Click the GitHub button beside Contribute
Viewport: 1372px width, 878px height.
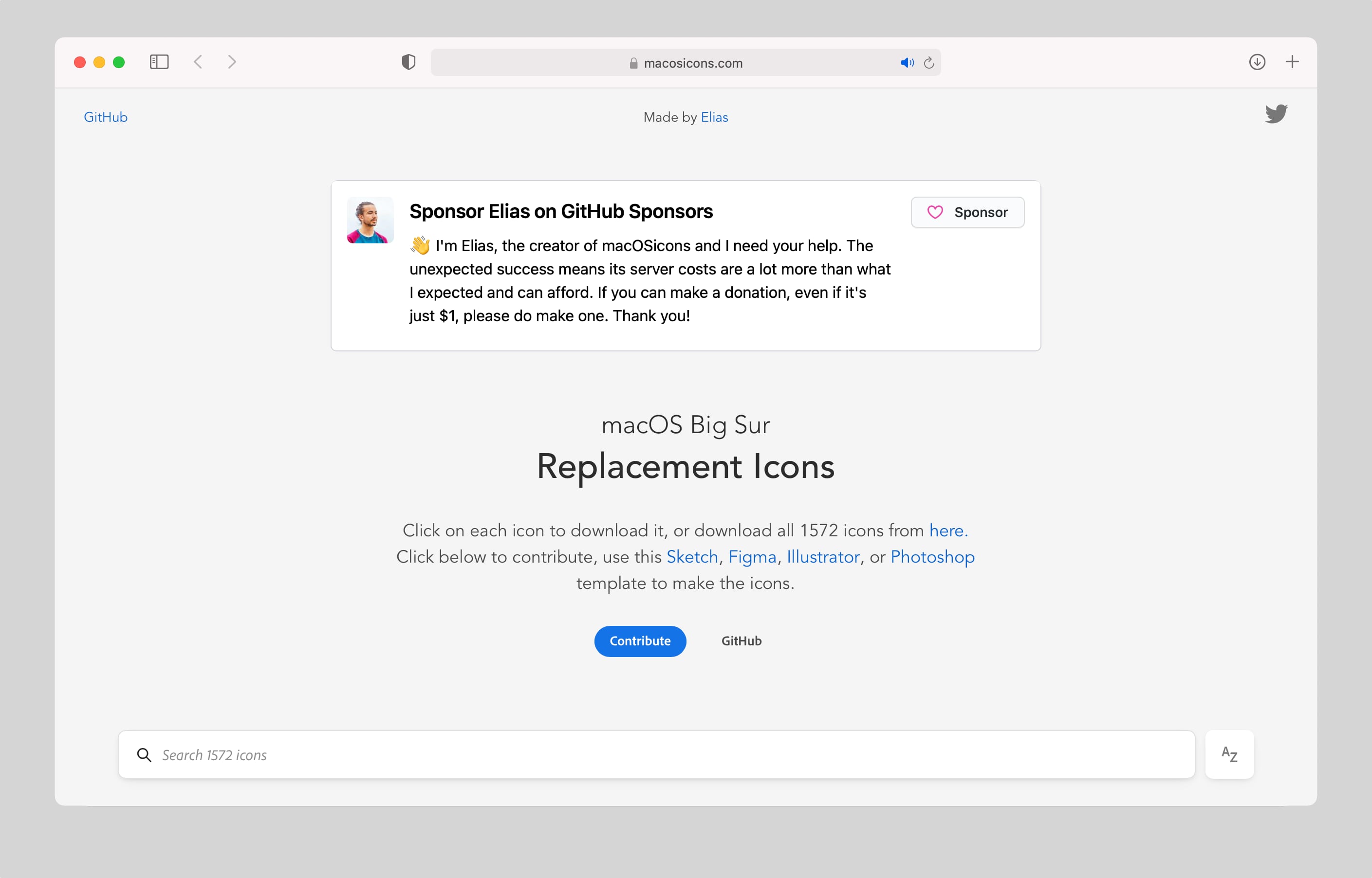pyautogui.click(x=742, y=641)
